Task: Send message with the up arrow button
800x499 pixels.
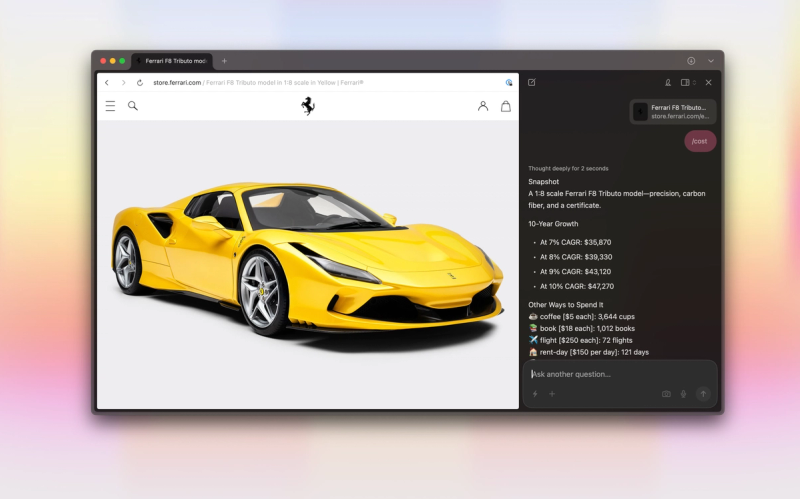Action: click(x=703, y=393)
